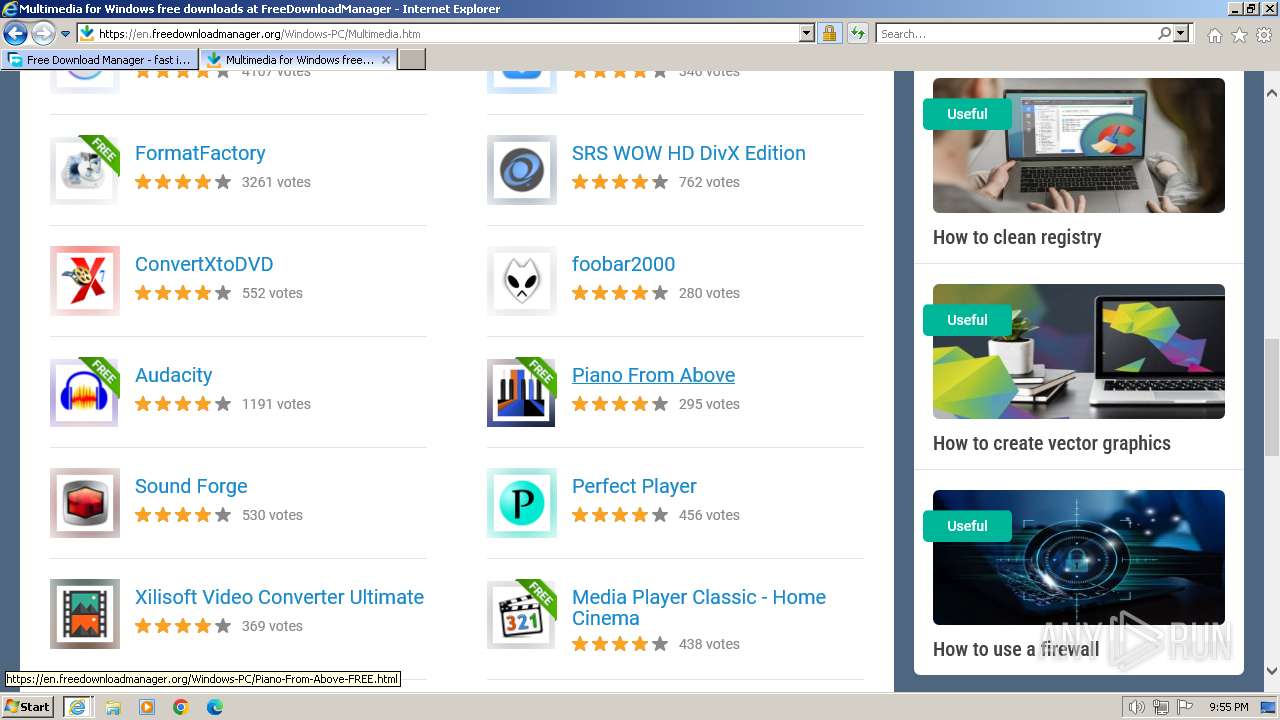The height and width of the screenshot is (720, 1280).
Task: Open the Media Player Classic icon
Action: click(522, 614)
